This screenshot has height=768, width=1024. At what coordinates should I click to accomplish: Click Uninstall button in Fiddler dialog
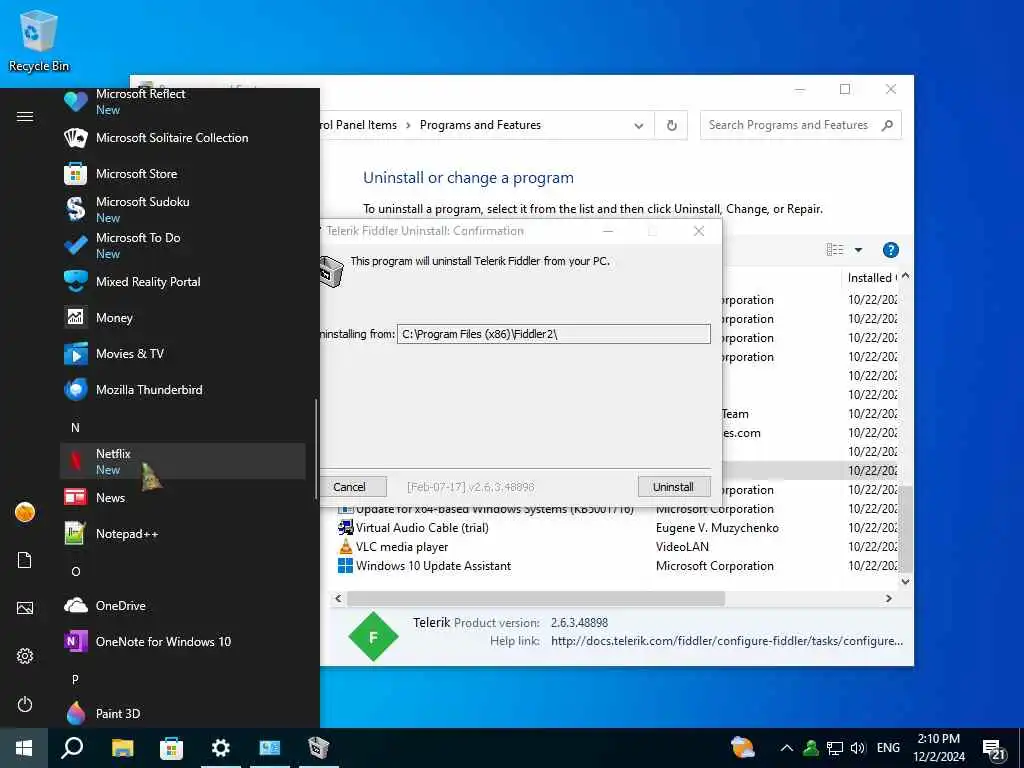pyautogui.click(x=673, y=487)
